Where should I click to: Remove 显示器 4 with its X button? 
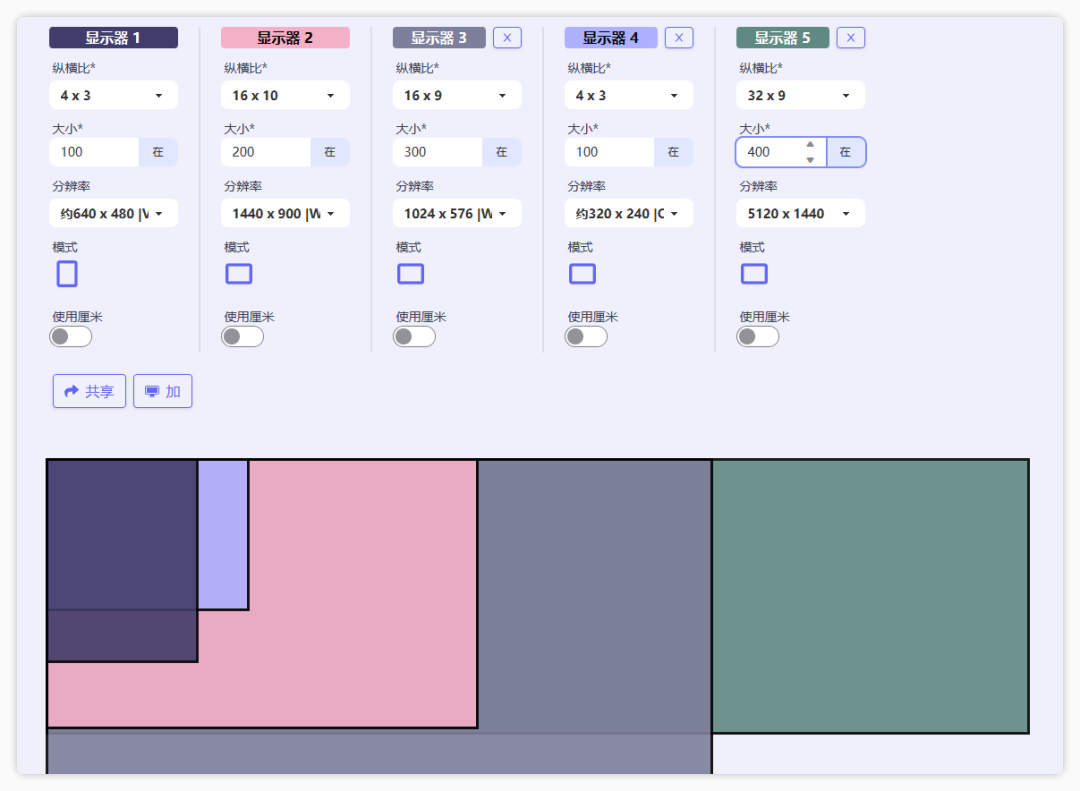click(679, 38)
